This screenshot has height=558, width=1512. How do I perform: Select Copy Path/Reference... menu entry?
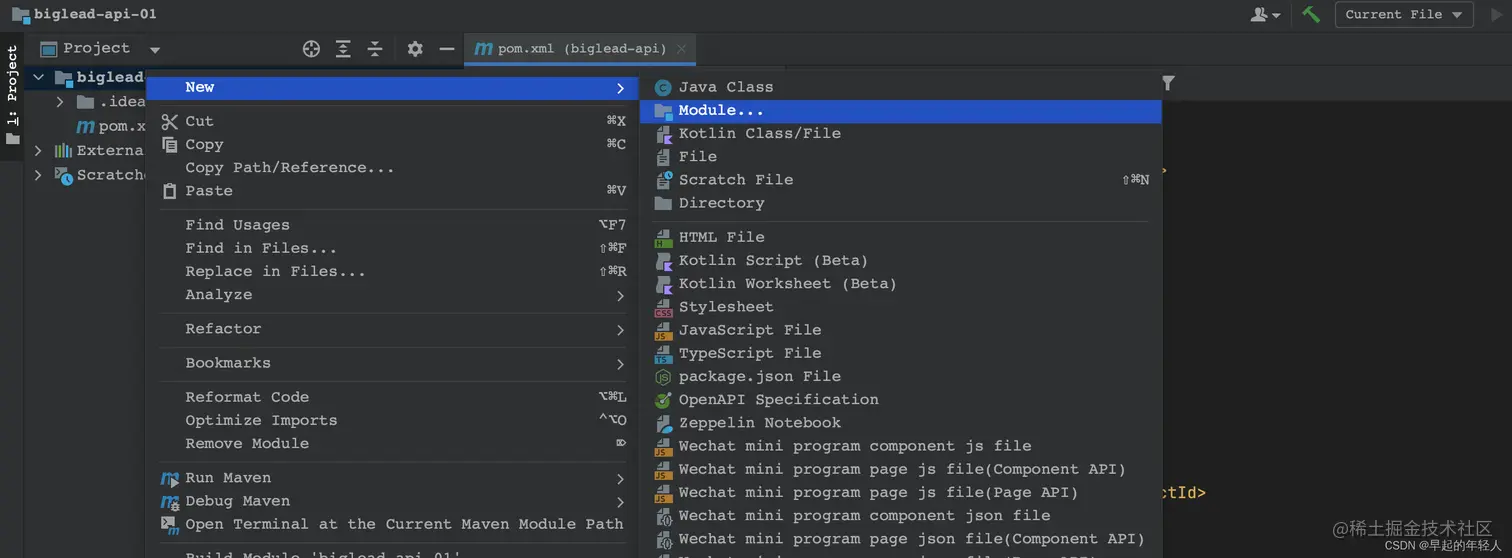[392, 167]
